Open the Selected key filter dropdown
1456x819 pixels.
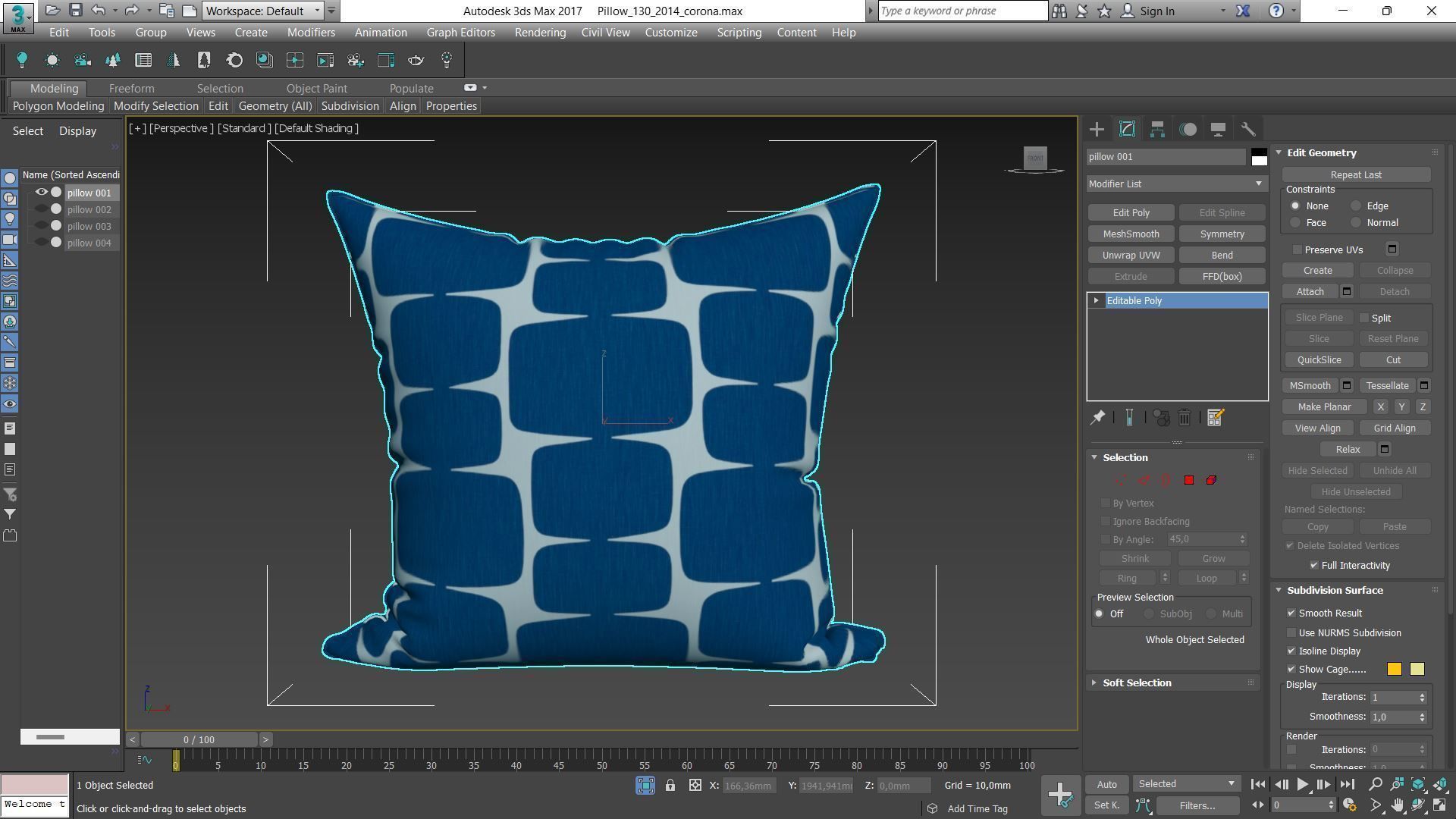point(1186,784)
